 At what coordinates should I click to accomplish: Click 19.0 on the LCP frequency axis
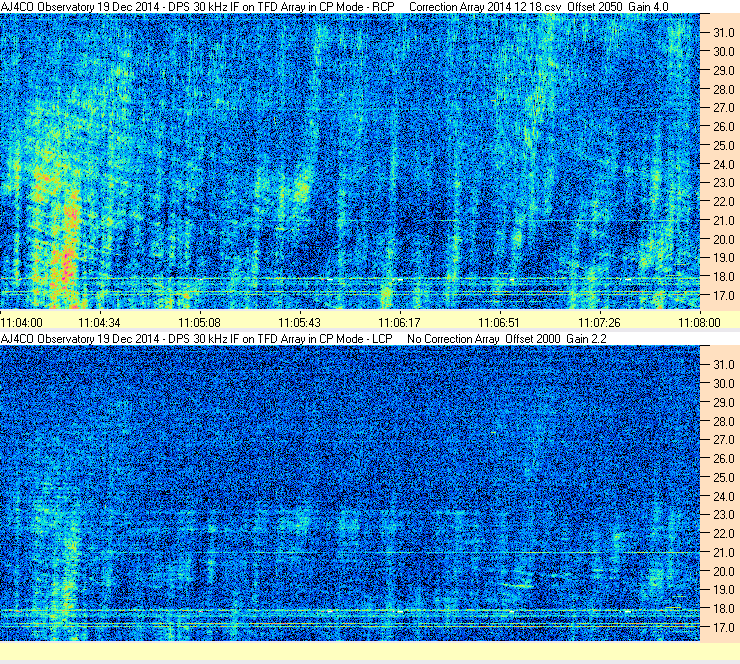coord(723,590)
